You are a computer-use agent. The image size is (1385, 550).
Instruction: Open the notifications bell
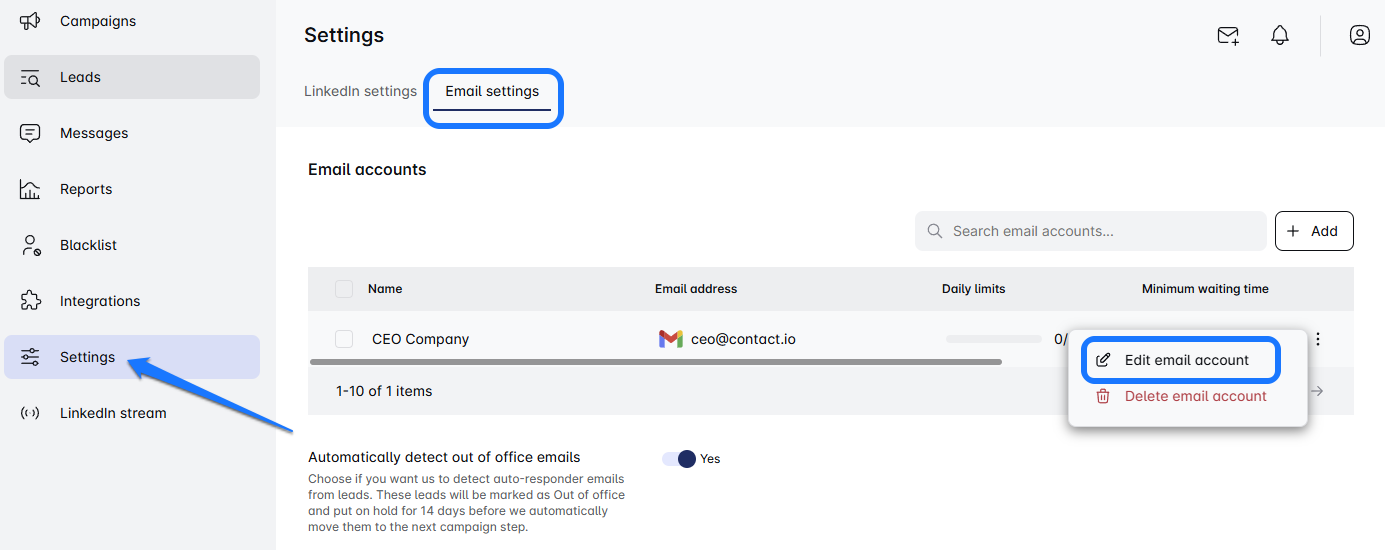(x=1280, y=35)
